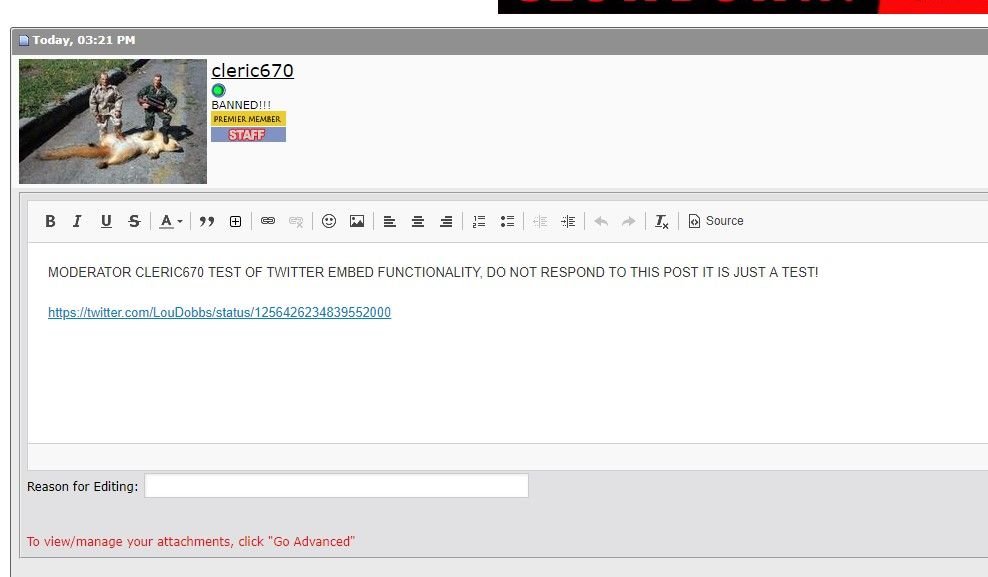Viewport: 988px width, 577px height.
Task: Increase the indent of text
Action: pyautogui.click(x=568, y=222)
